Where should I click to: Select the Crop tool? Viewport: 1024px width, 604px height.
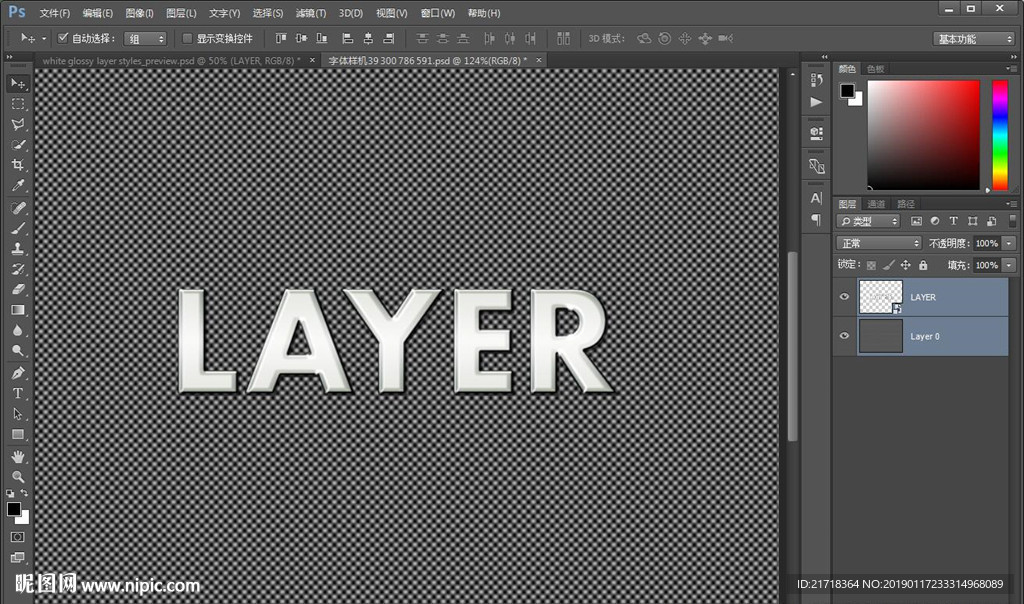(18, 165)
